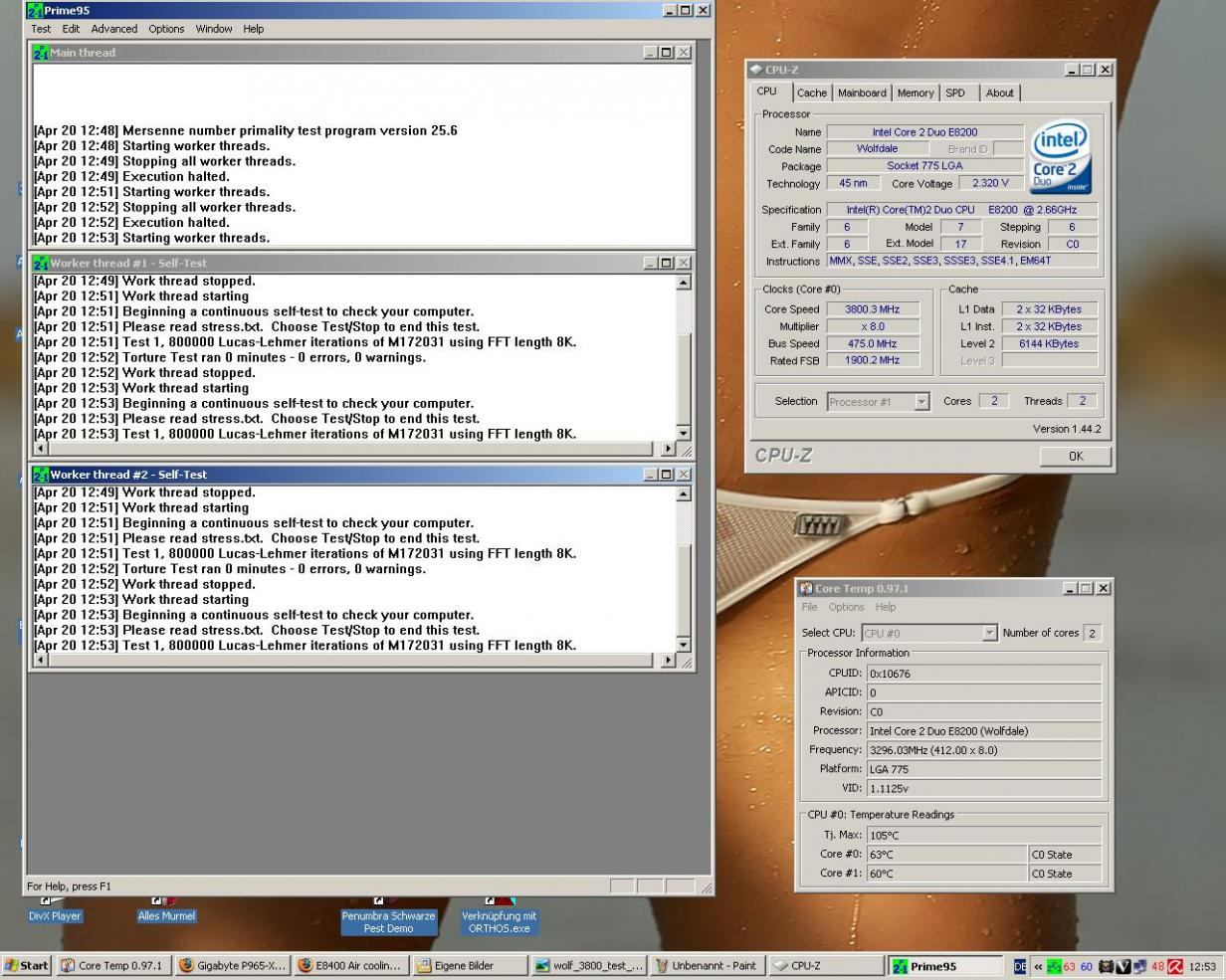Click the Worker thread #1 window icon
Image resolution: width=1226 pixels, height=980 pixels.
(x=41, y=264)
